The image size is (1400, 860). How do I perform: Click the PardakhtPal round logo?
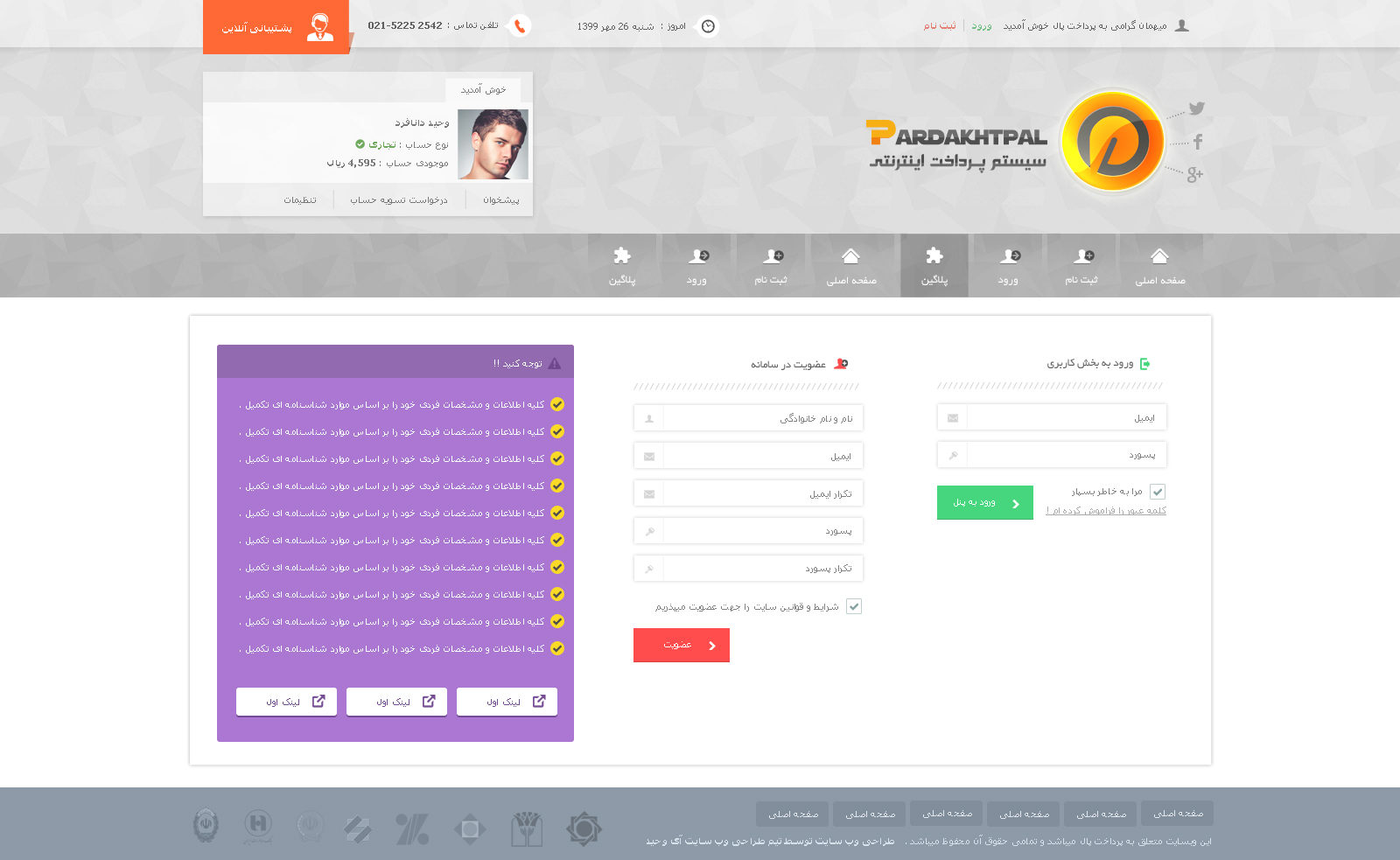(x=1111, y=141)
